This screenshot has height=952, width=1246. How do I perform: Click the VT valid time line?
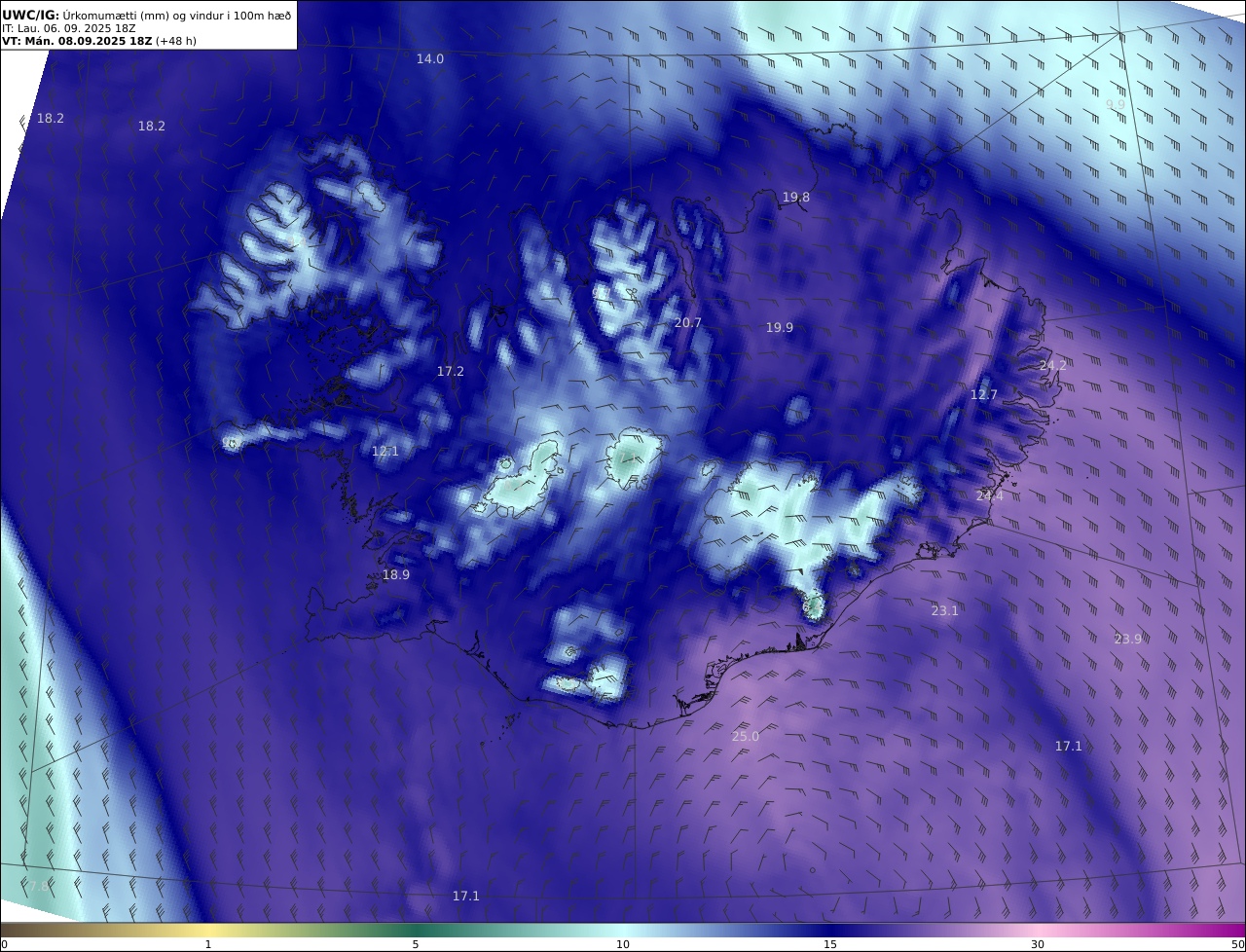coord(99,42)
